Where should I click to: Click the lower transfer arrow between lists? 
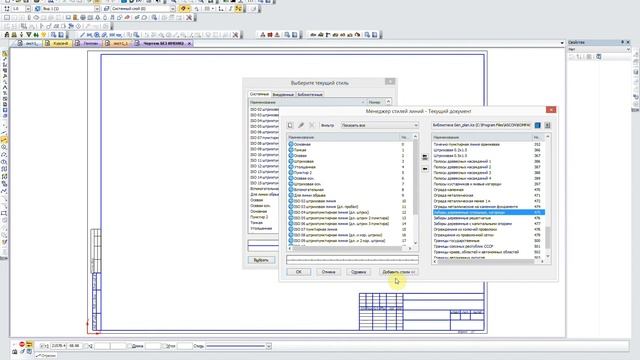coord(425,169)
